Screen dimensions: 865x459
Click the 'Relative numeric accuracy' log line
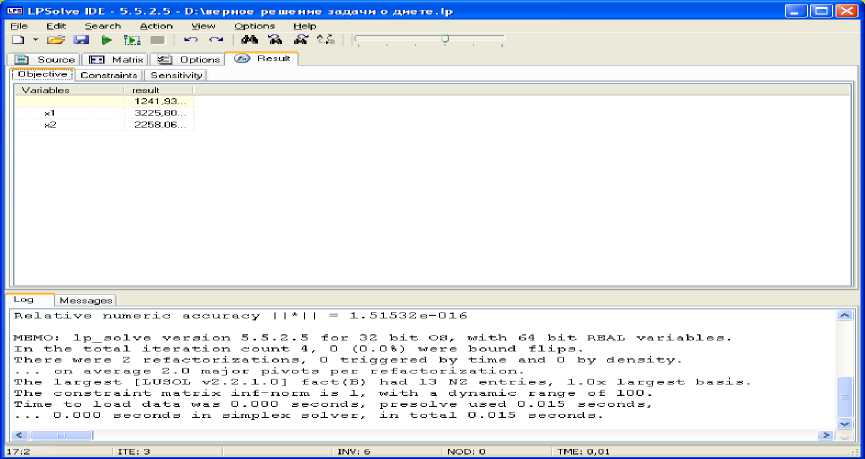click(241, 316)
